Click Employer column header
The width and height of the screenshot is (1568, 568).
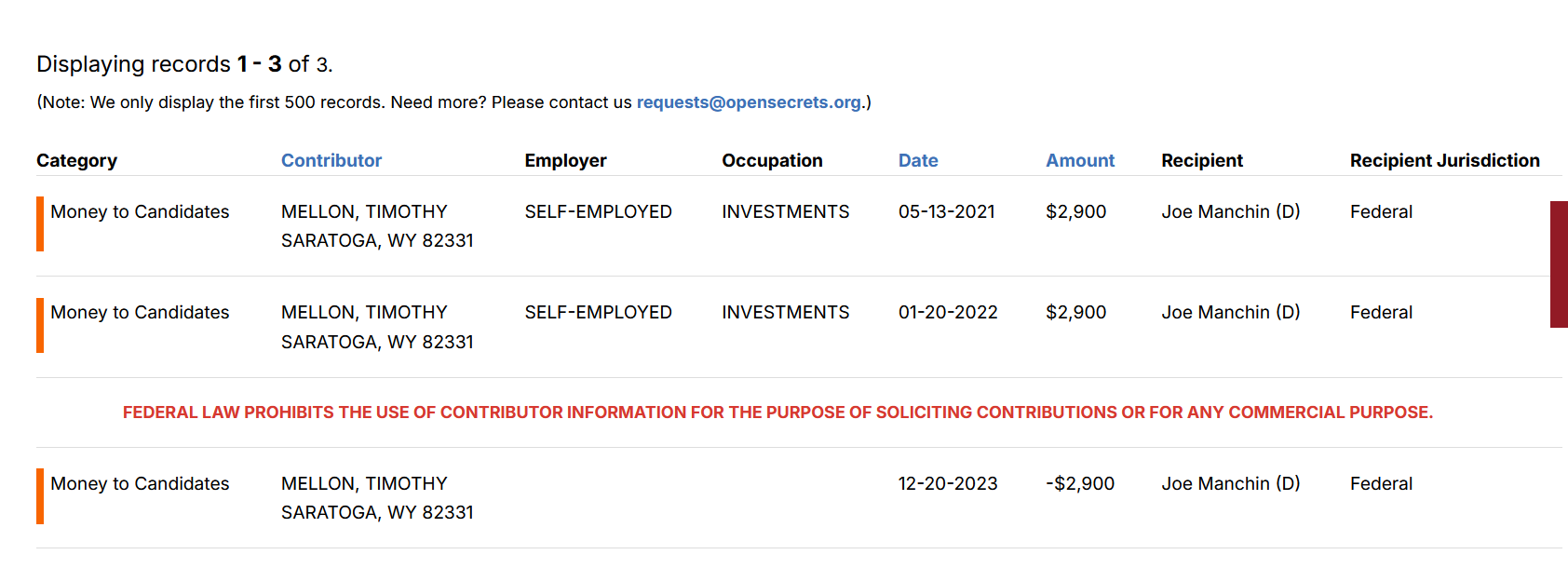(x=565, y=160)
